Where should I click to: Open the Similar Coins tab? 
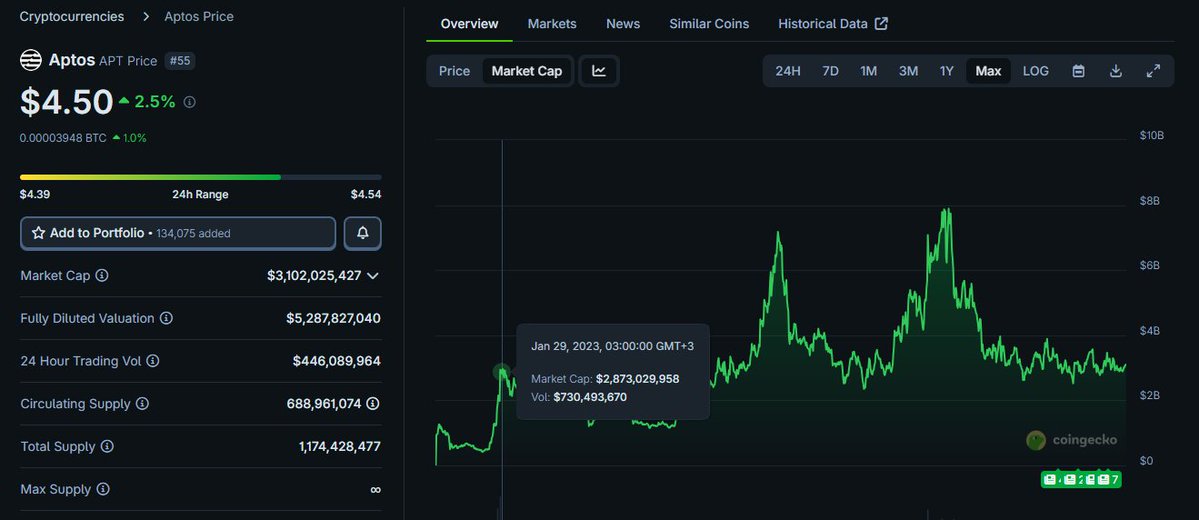point(710,24)
